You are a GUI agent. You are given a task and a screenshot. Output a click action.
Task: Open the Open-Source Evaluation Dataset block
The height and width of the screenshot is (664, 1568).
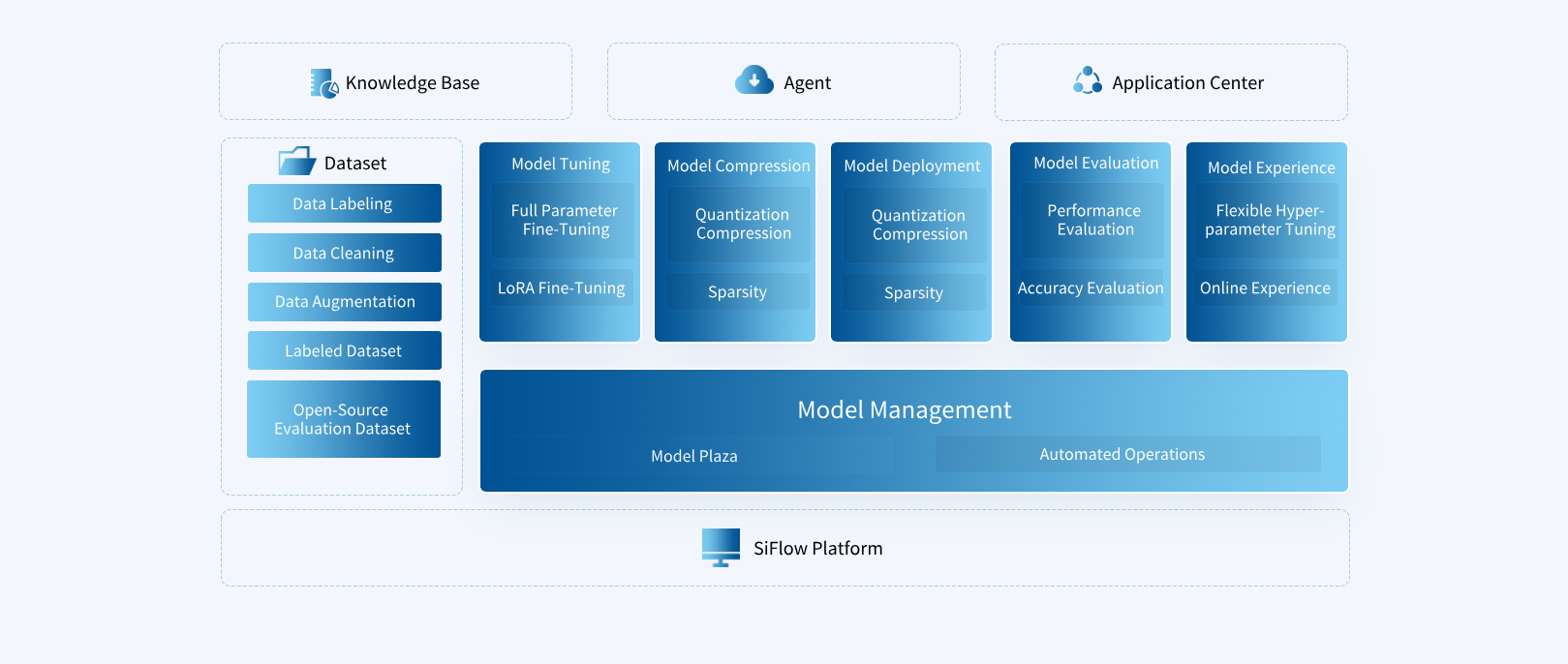(344, 419)
